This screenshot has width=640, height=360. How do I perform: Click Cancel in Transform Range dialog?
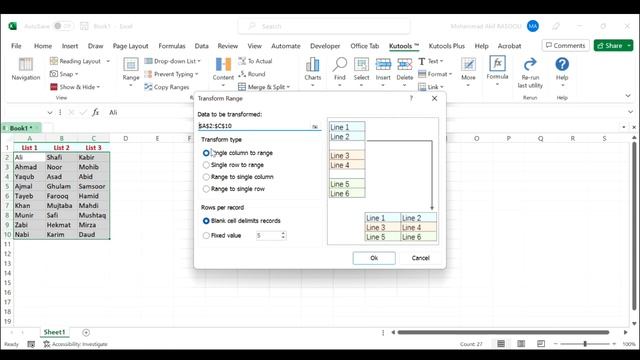click(420, 258)
